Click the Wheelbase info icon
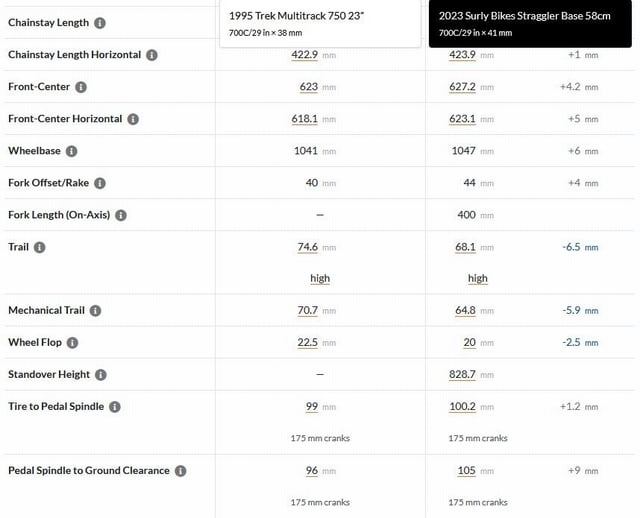This screenshot has height=518, width=640. click(x=71, y=151)
